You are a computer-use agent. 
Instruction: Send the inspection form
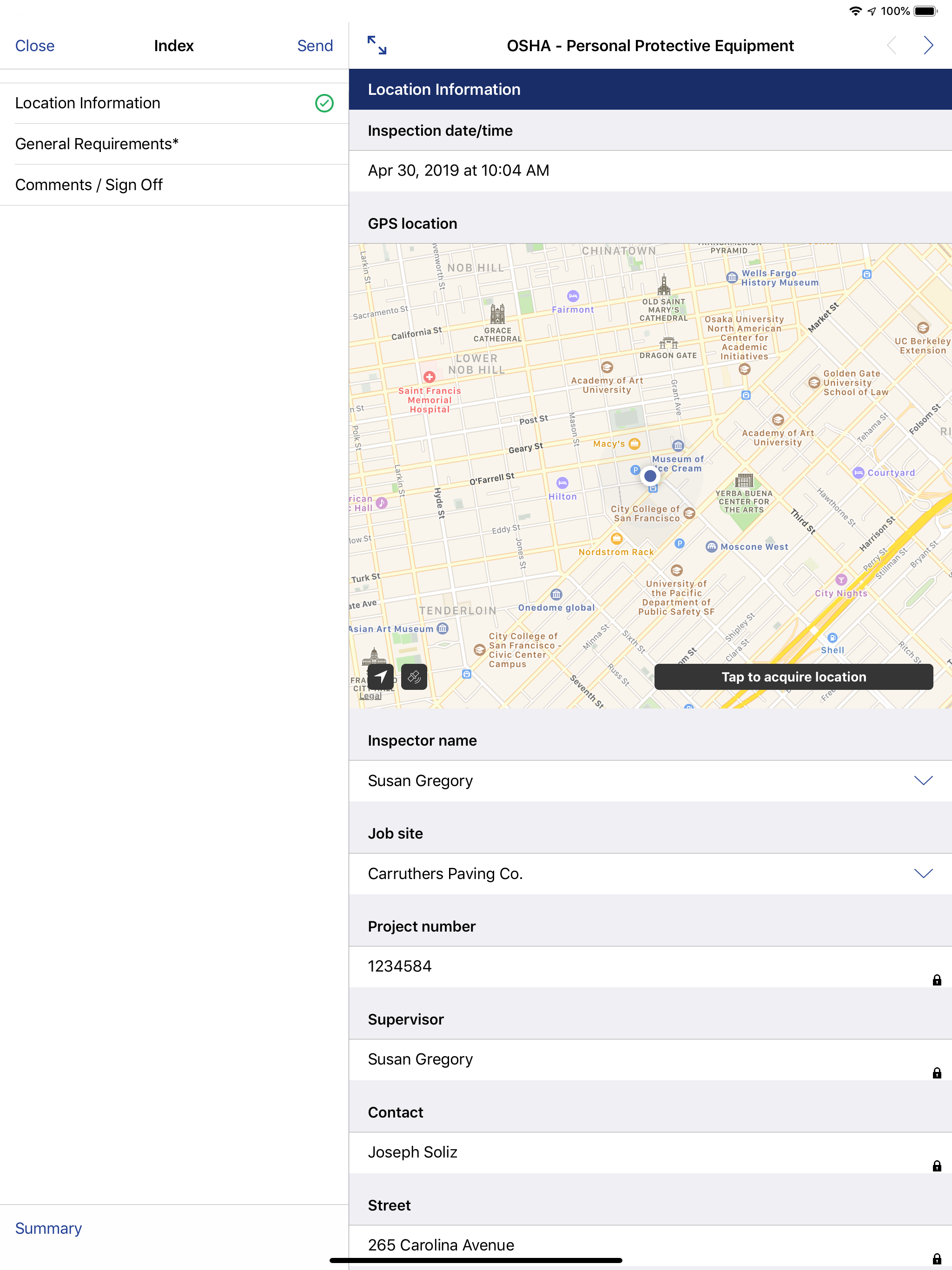coord(315,46)
